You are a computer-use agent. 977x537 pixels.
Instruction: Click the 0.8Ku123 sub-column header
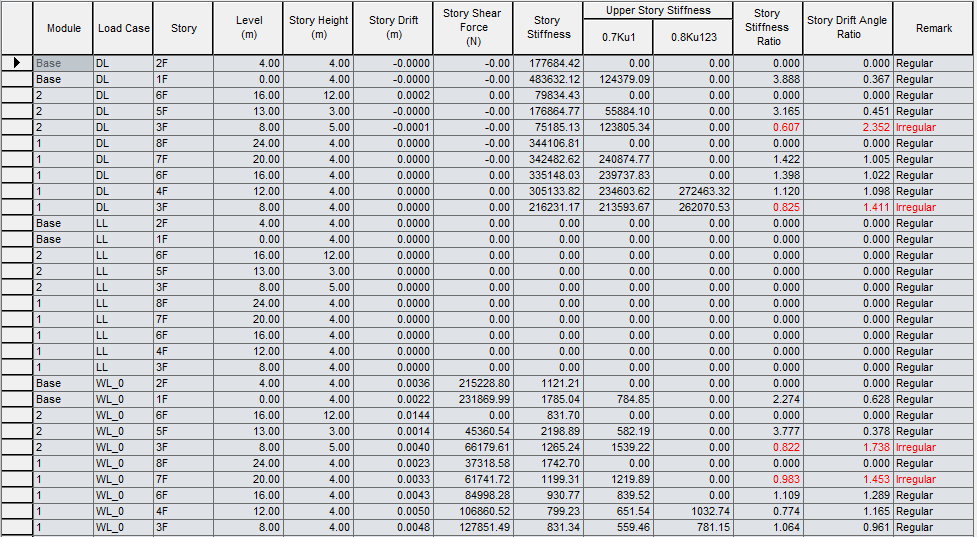tap(693, 38)
